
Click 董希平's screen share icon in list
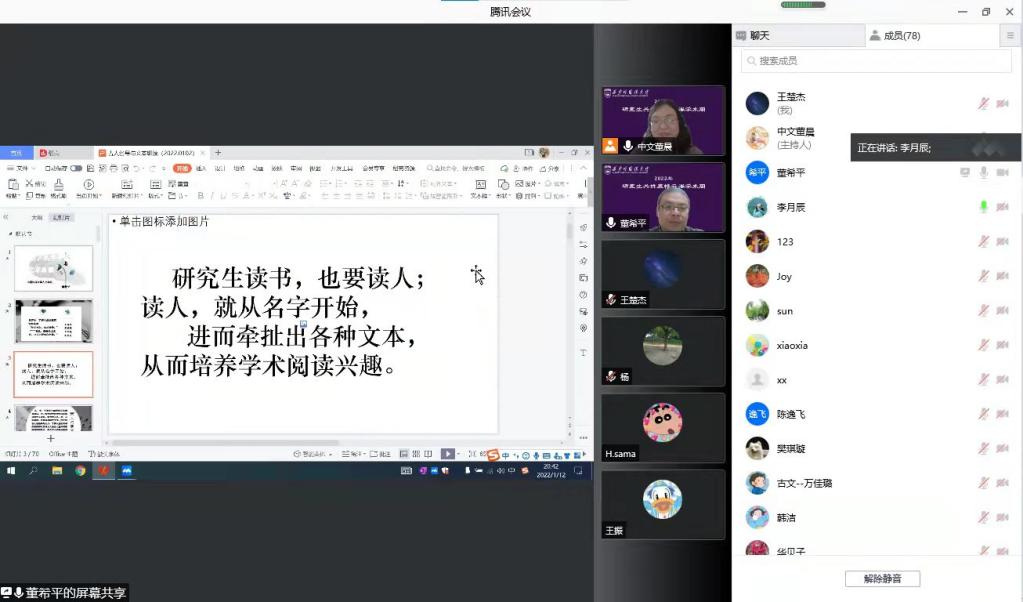965,173
